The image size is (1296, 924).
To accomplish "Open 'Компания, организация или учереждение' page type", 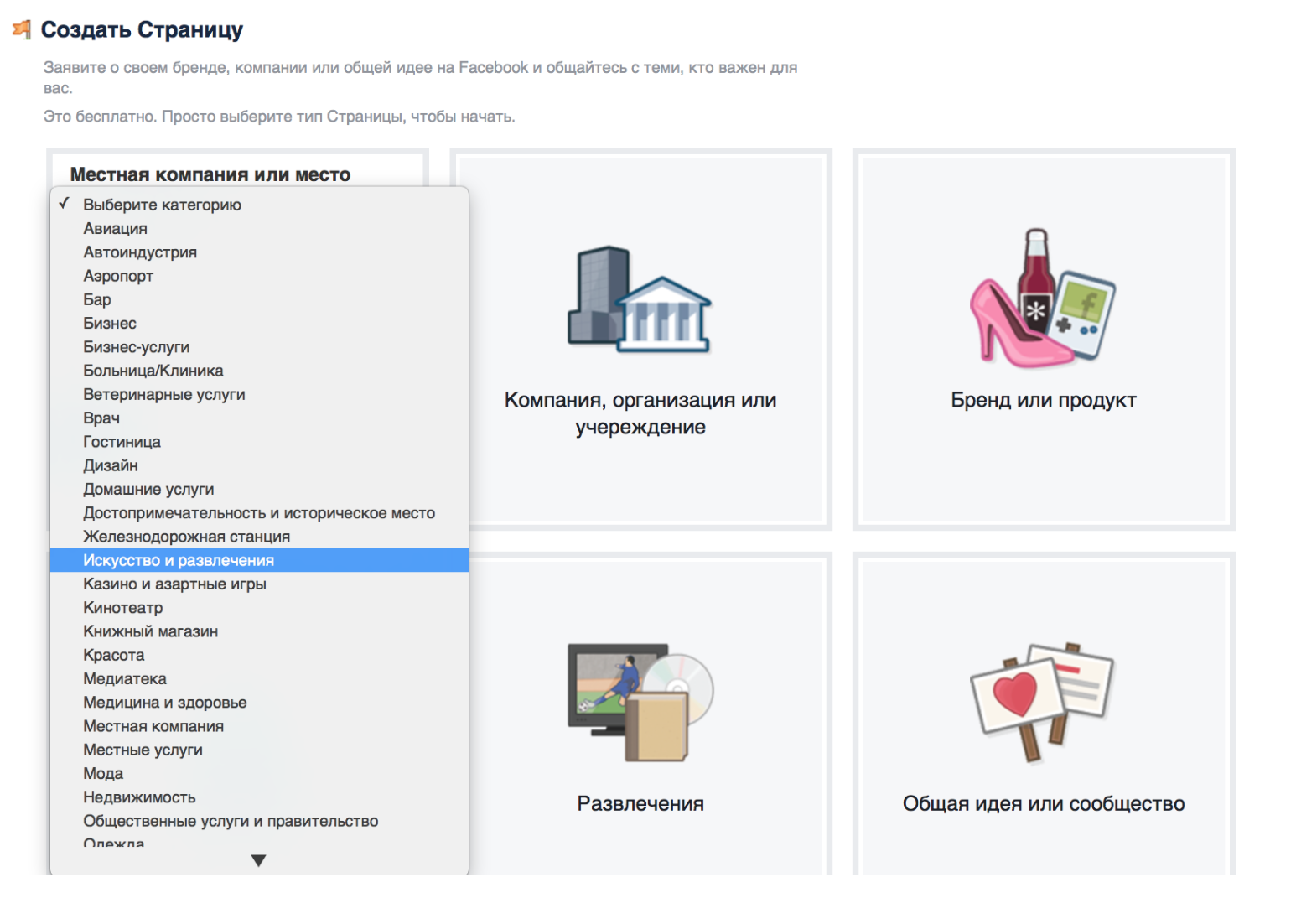I will point(640,413).
